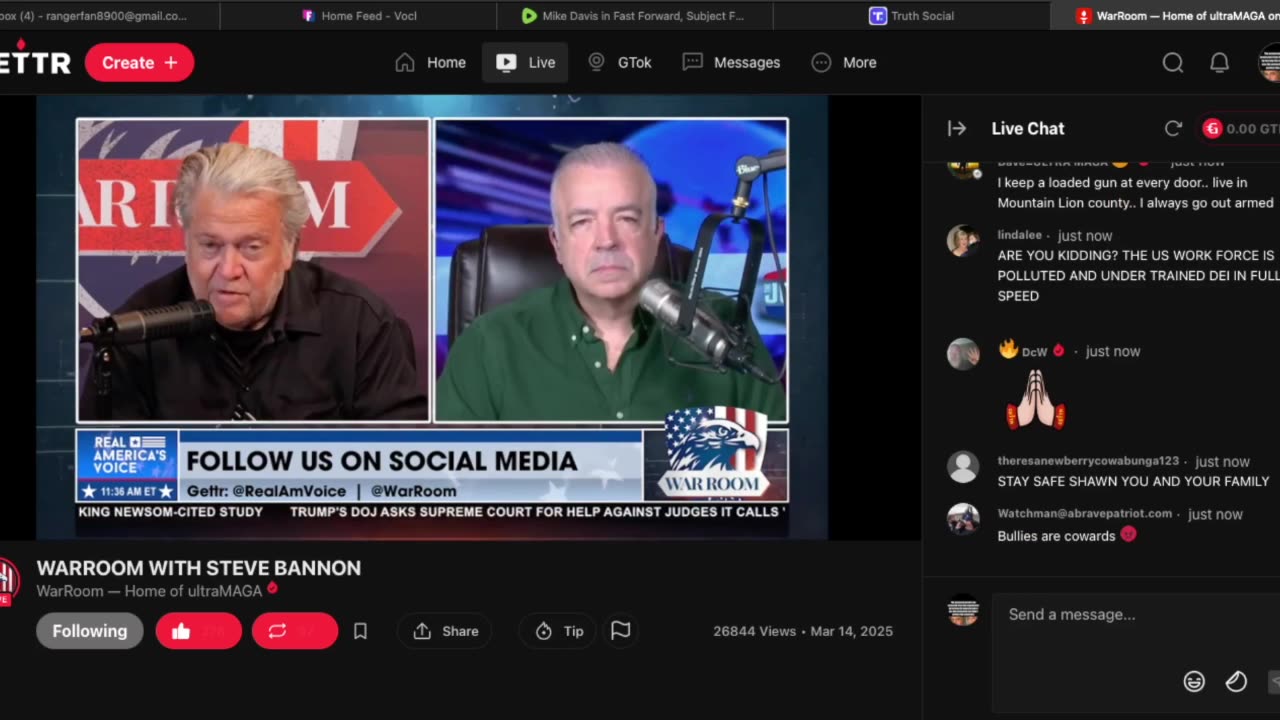Click Watchman's chat avatar
1280x720 pixels.
pos(963,518)
